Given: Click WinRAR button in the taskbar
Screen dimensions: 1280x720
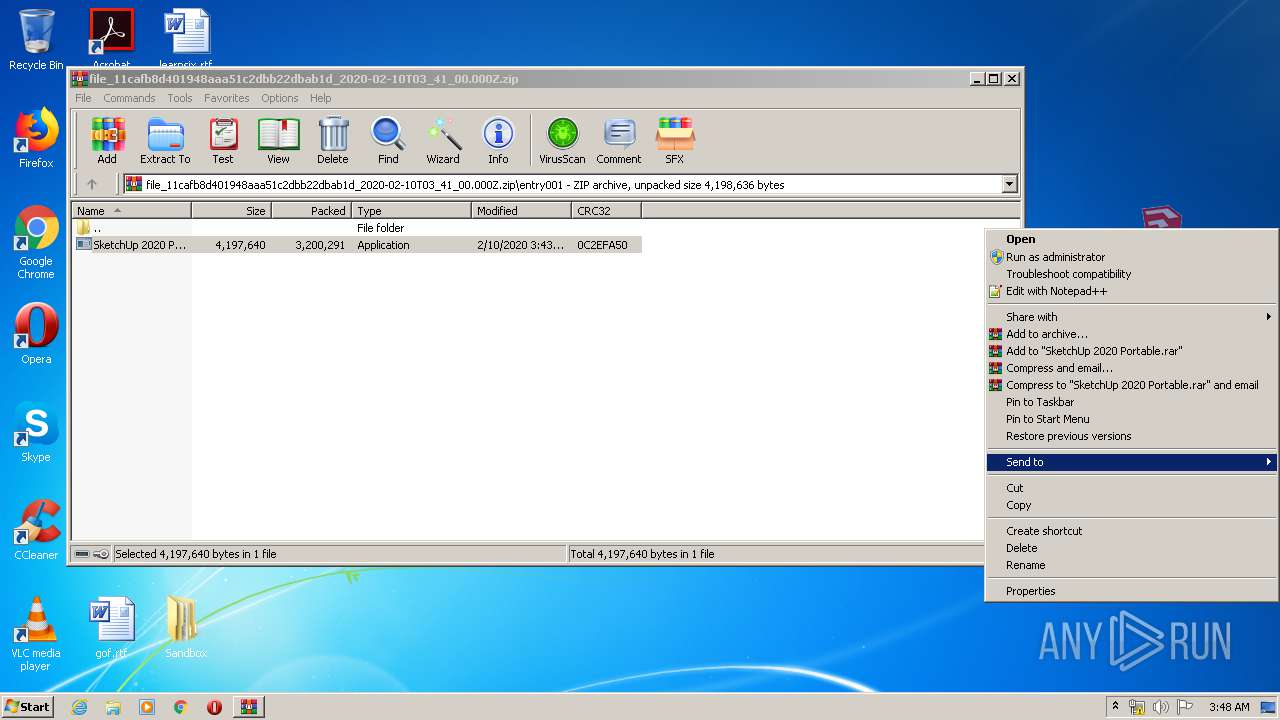Looking at the screenshot, I should click(x=249, y=707).
